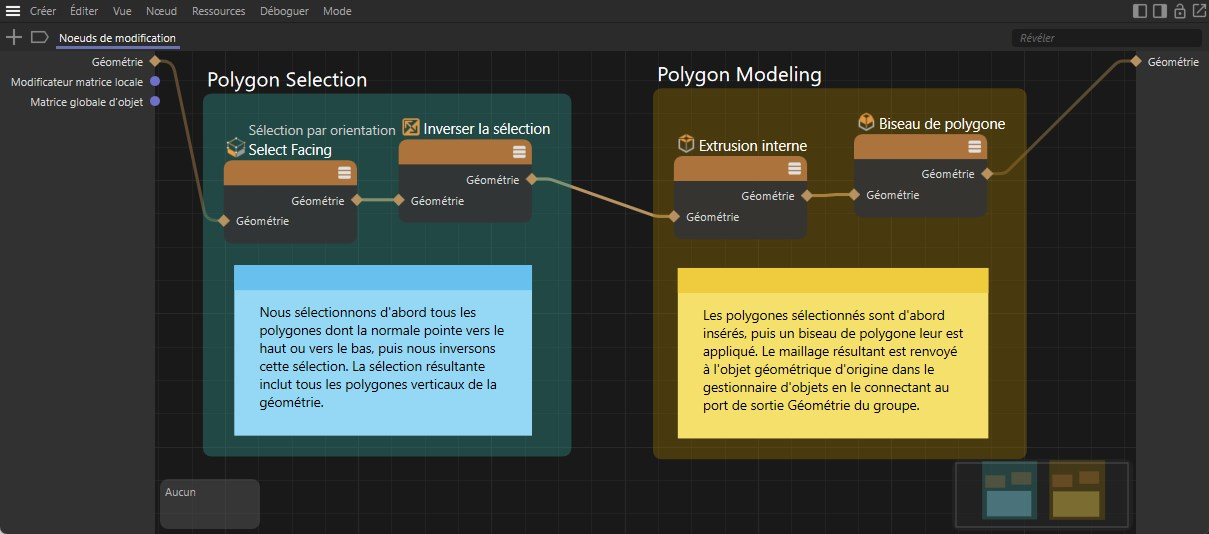This screenshot has width=1209, height=534.
Task: Click the Extrusion interne cube icon
Action: pos(686,144)
